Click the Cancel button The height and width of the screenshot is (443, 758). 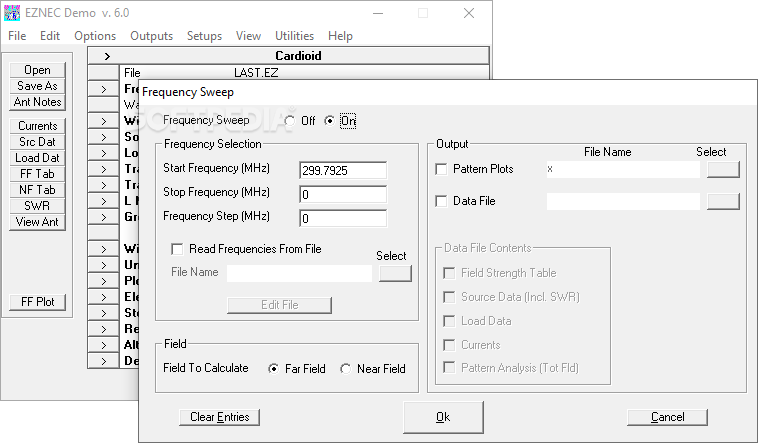point(667,417)
